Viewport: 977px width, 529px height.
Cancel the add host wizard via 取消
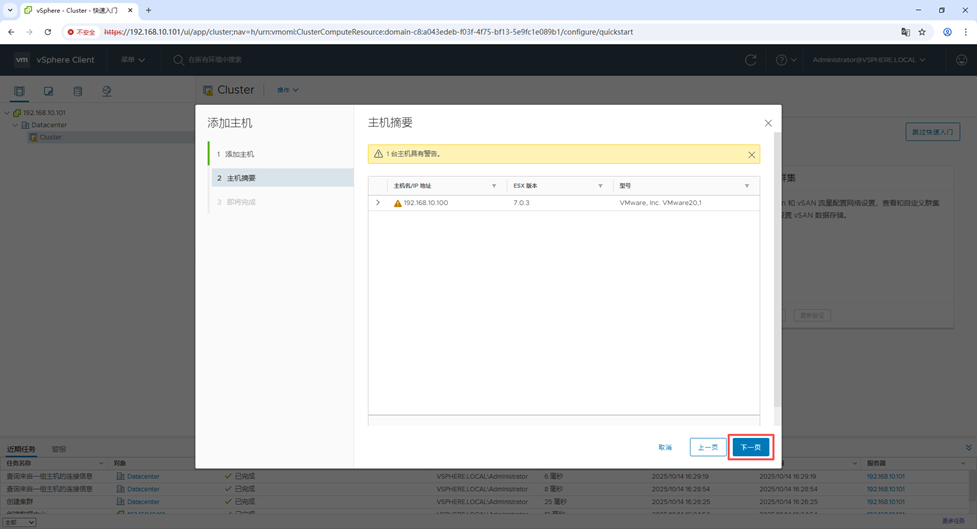[x=665, y=447]
